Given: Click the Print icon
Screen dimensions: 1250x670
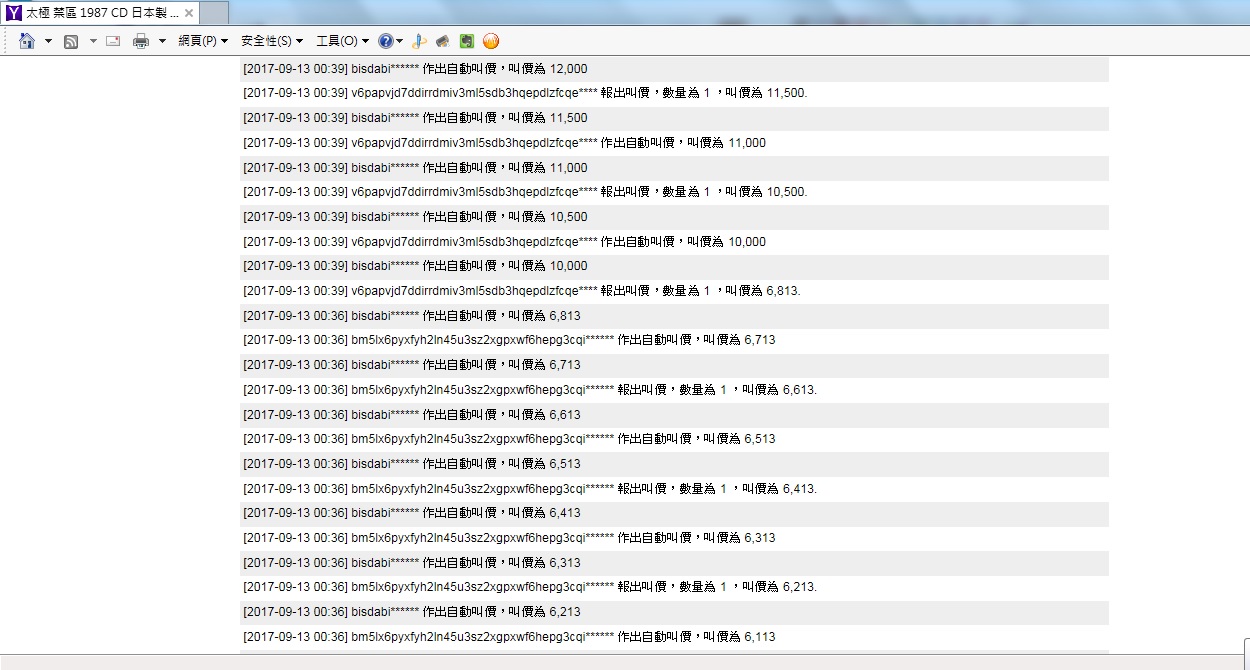Looking at the screenshot, I should pyautogui.click(x=141, y=41).
